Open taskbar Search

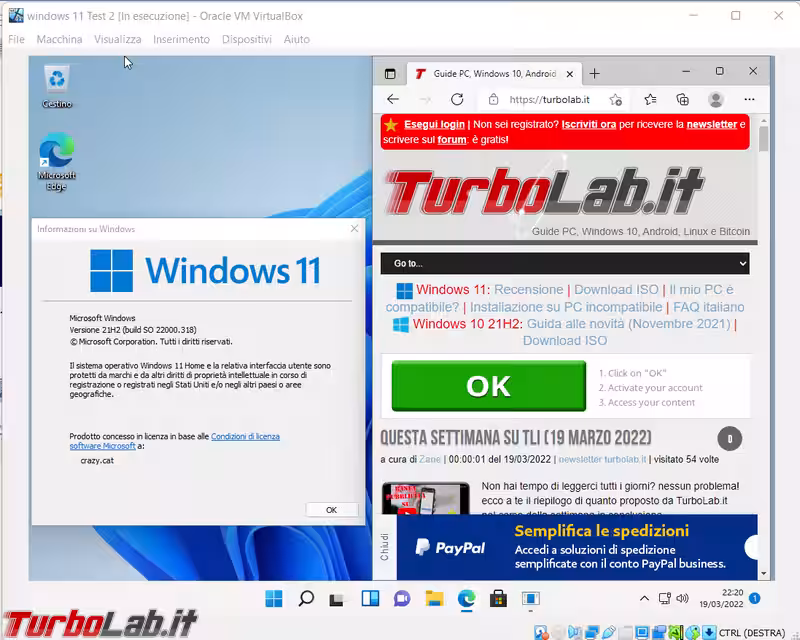point(306,599)
